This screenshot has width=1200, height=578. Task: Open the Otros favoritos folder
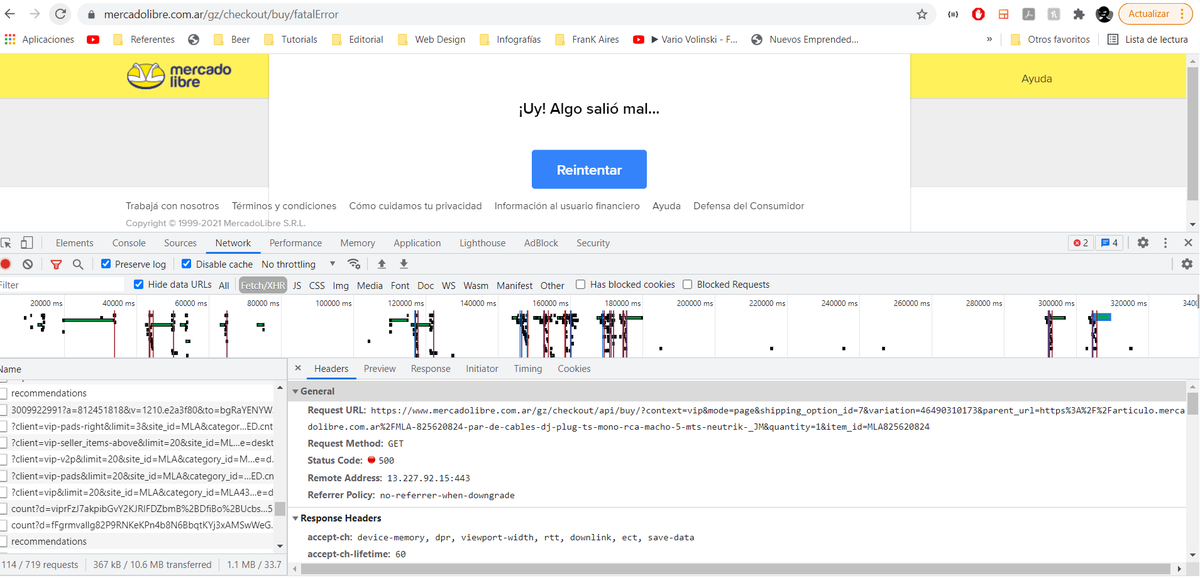click(1050, 40)
